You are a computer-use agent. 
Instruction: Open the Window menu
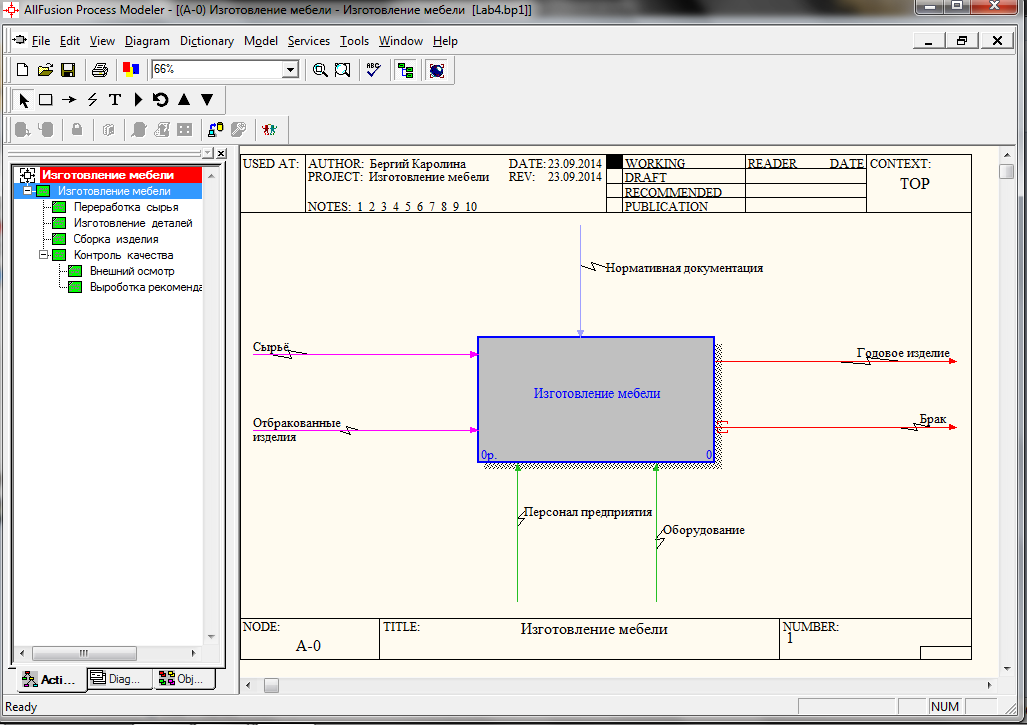(x=401, y=41)
